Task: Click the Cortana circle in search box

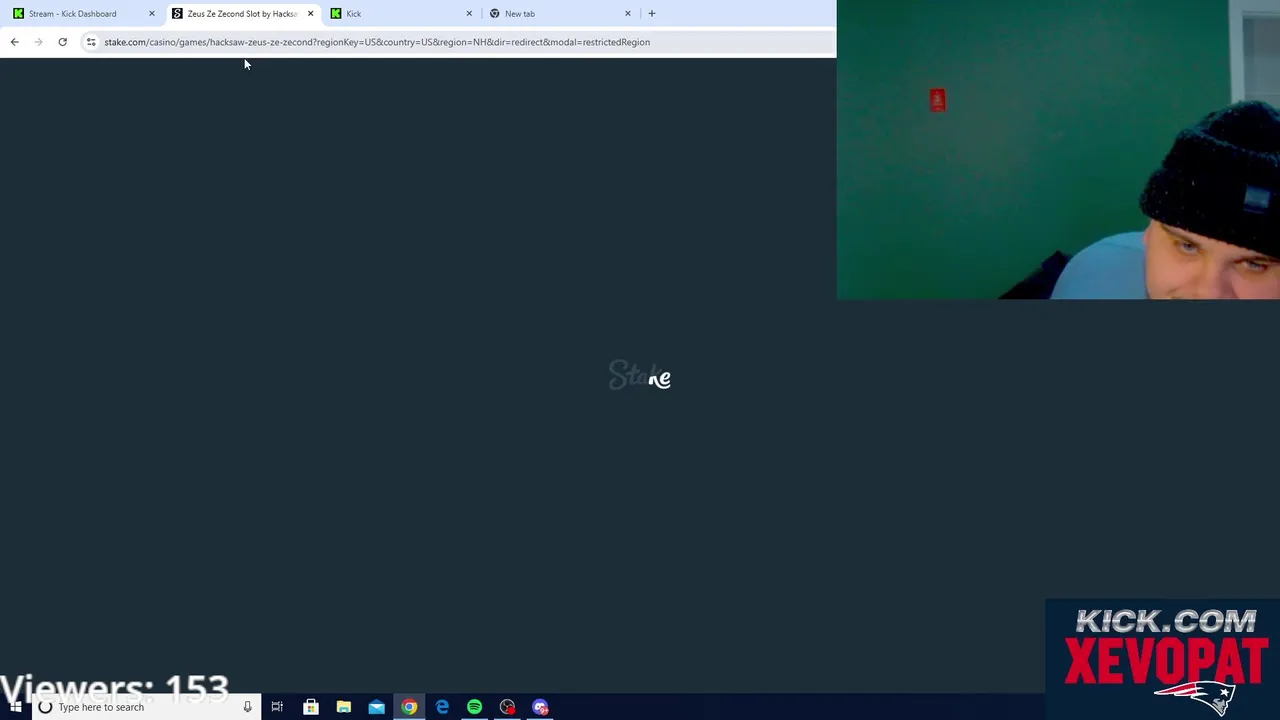Action: [x=45, y=707]
